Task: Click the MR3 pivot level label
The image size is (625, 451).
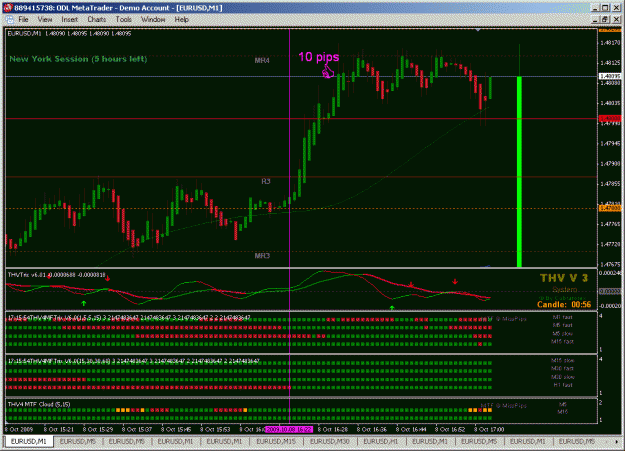Action: (x=262, y=256)
